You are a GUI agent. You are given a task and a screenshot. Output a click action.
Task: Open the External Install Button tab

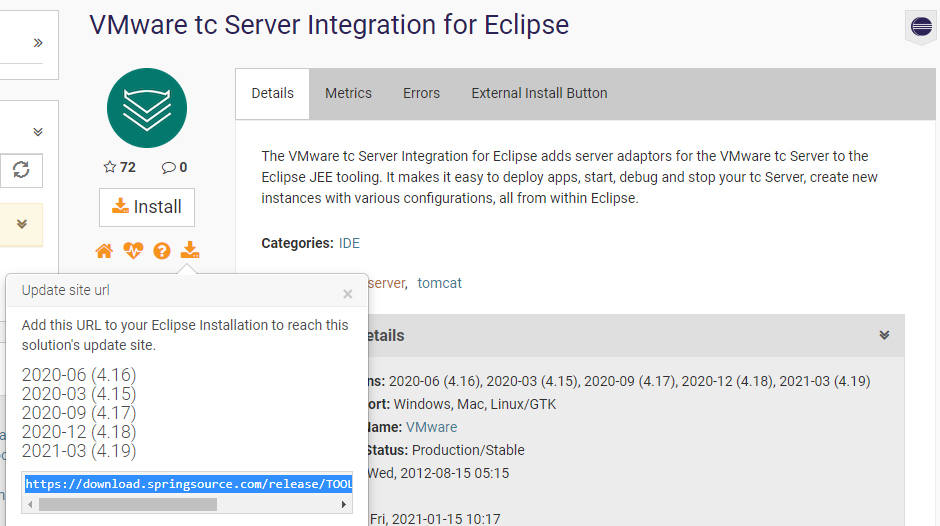(539, 94)
